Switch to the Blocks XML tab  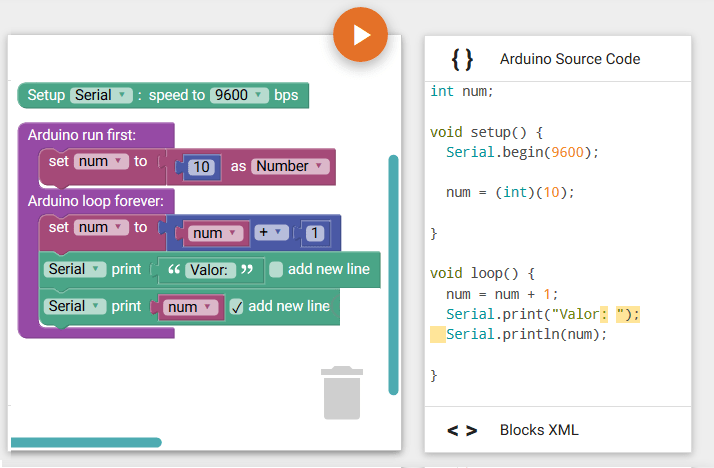click(x=539, y=430)
